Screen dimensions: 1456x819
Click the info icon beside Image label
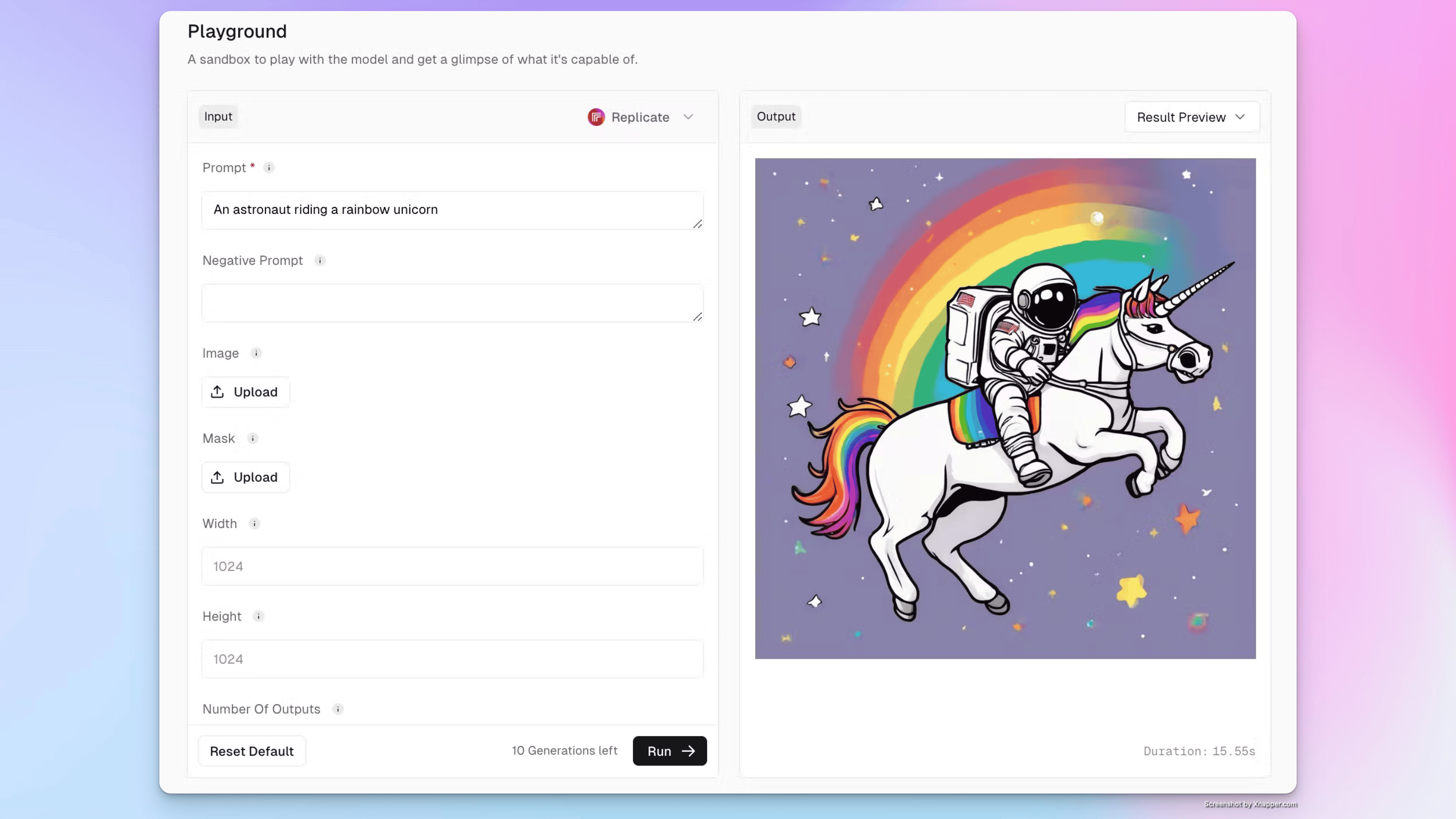(256, 353)
